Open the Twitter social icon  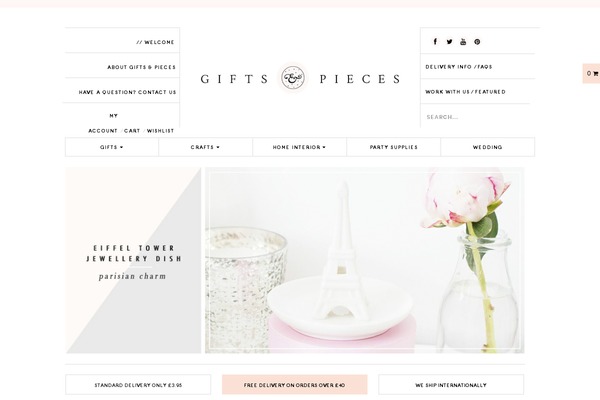tap(449, 41)
